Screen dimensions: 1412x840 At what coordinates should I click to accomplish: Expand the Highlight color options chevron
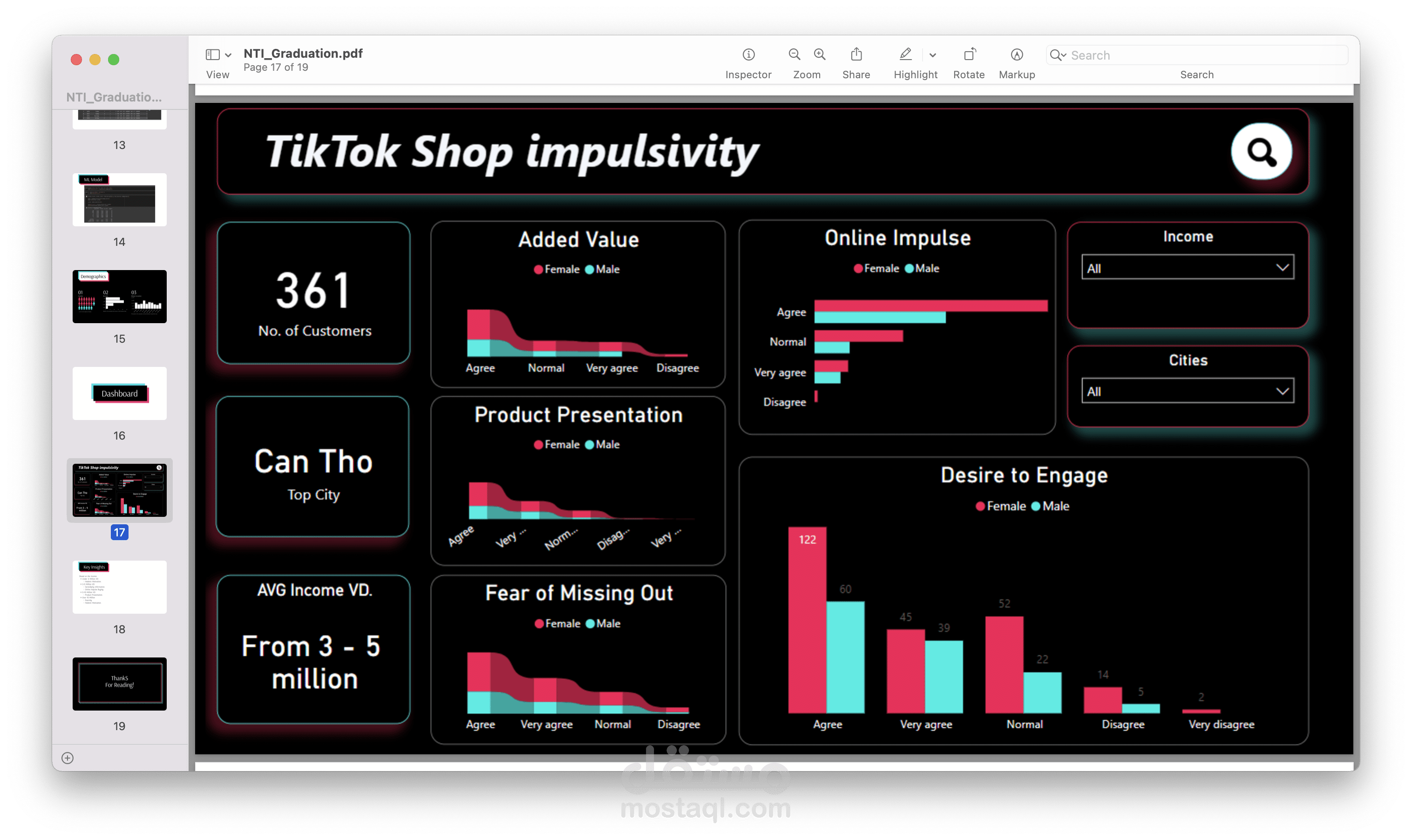click(x=932, y=55)
